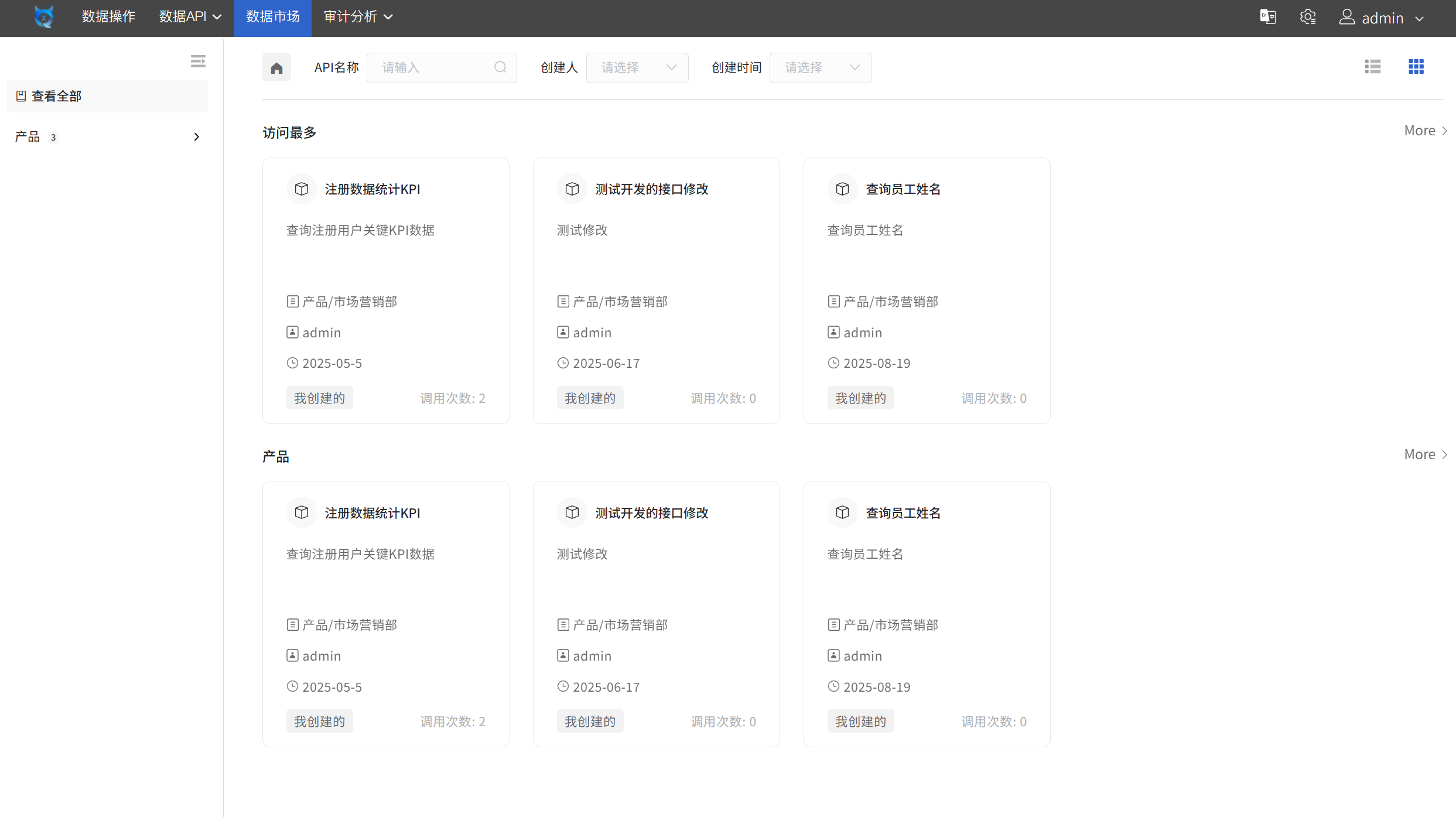Image resolution: width=1456 pixels, height=817 pixels.
Task: Click More link for 产品 section
Action: click(x=1426, y=454)
